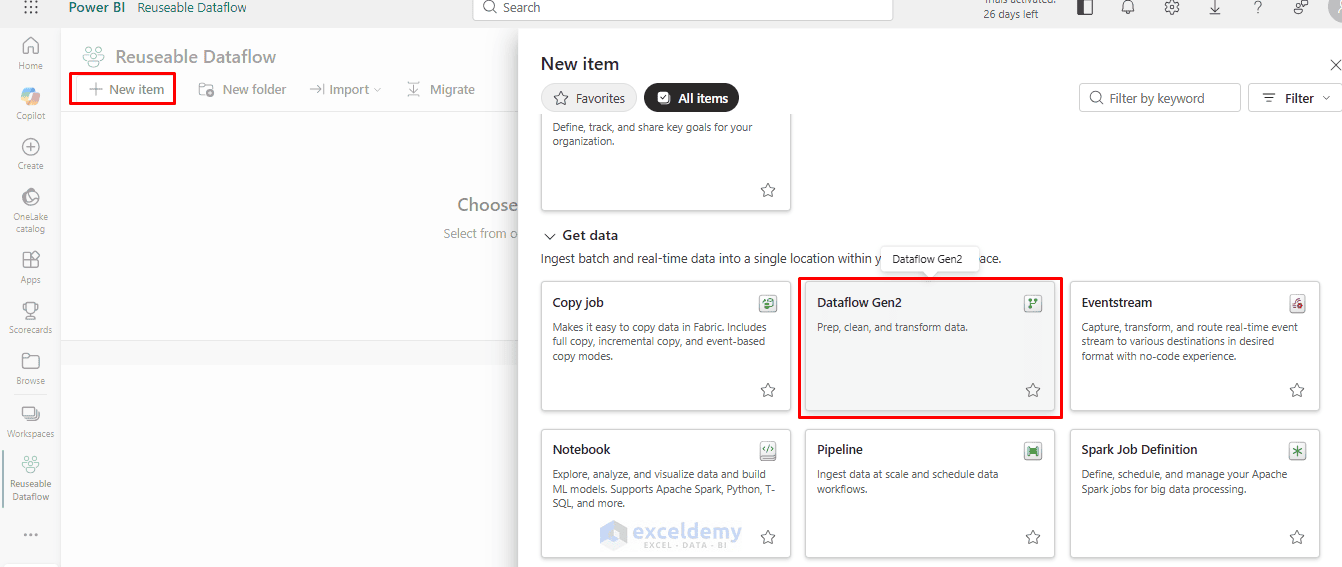Favorite the Notebook item star
Screen dimensions: 1342x567
tap(768, 537)
